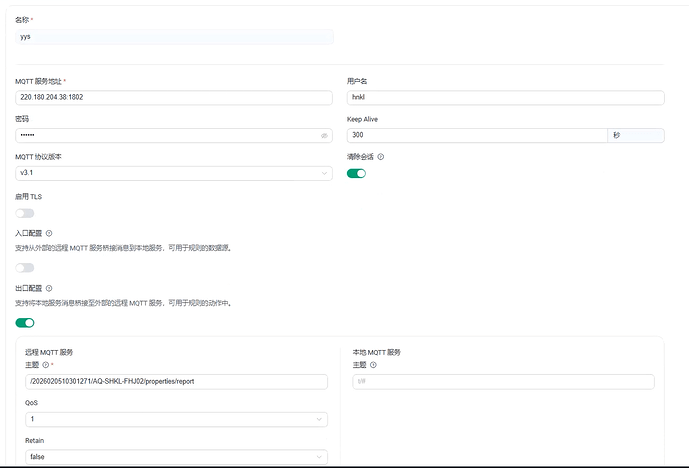The height and width of the screenshot is (468, 689).
Task: Click the remote MQTT 主题 topic field
Action: click(x=176, y=381)
